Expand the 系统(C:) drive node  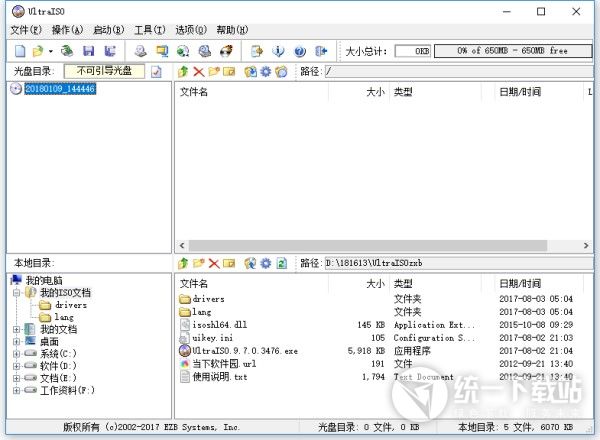pos(16,354)
